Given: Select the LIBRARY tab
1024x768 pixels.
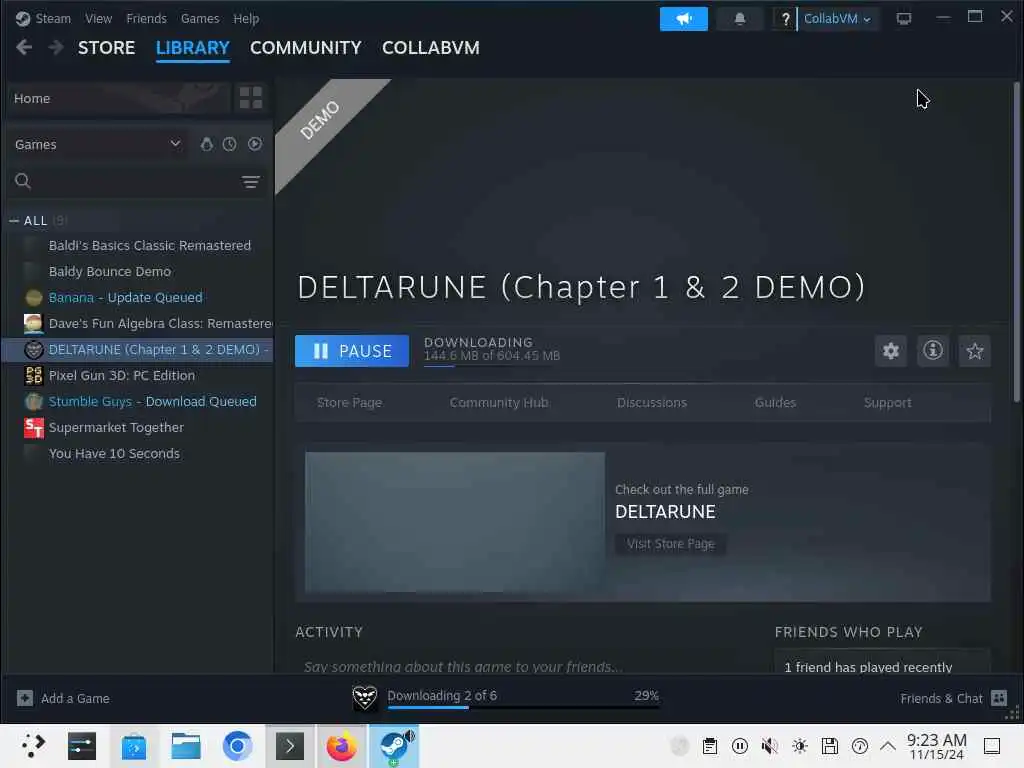Looking at the screenshot, I should point(193,48).
